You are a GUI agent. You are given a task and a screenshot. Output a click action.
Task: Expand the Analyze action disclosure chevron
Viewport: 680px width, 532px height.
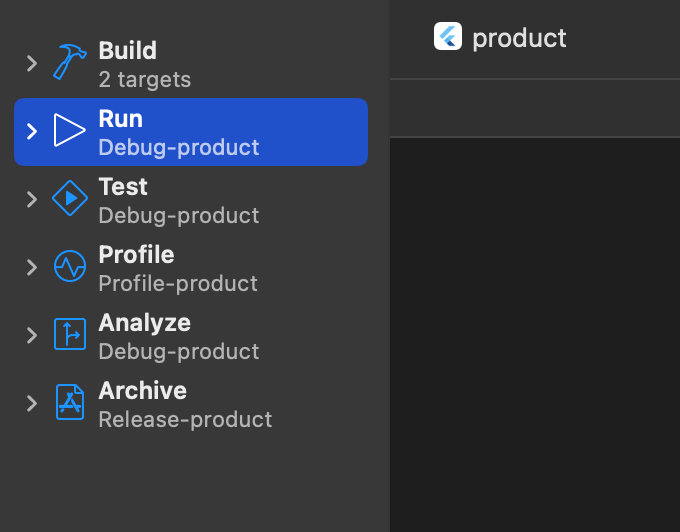click(32, 335)
